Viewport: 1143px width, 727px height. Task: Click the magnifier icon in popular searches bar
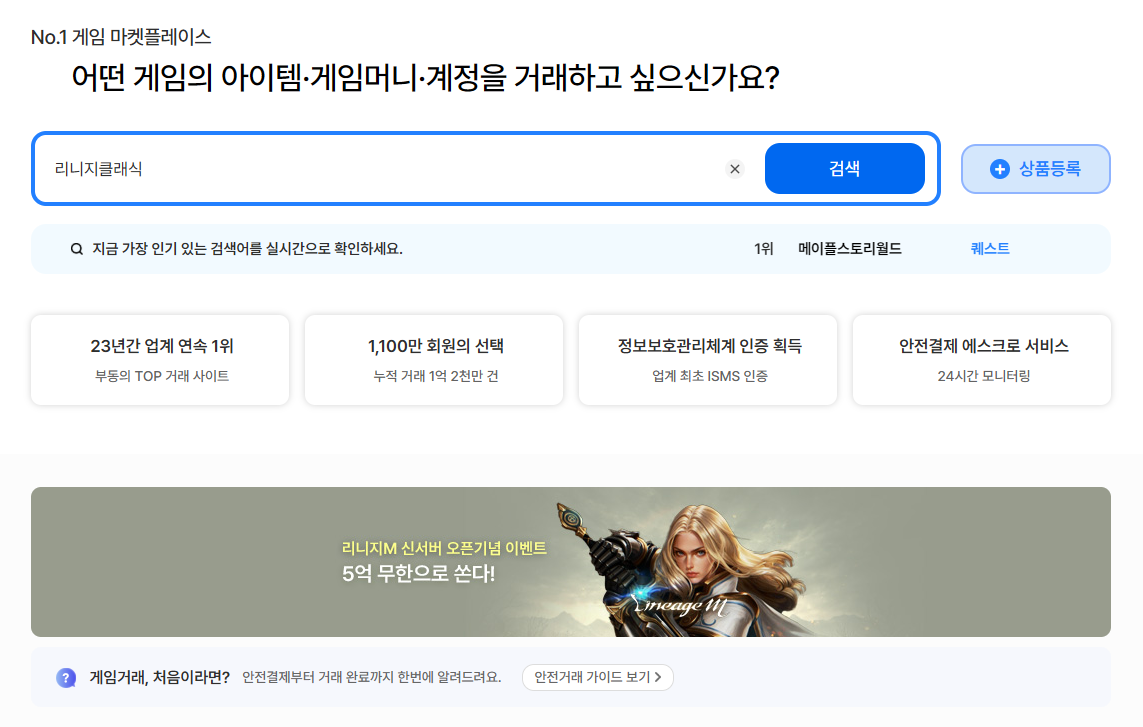[x=77, y=249]
